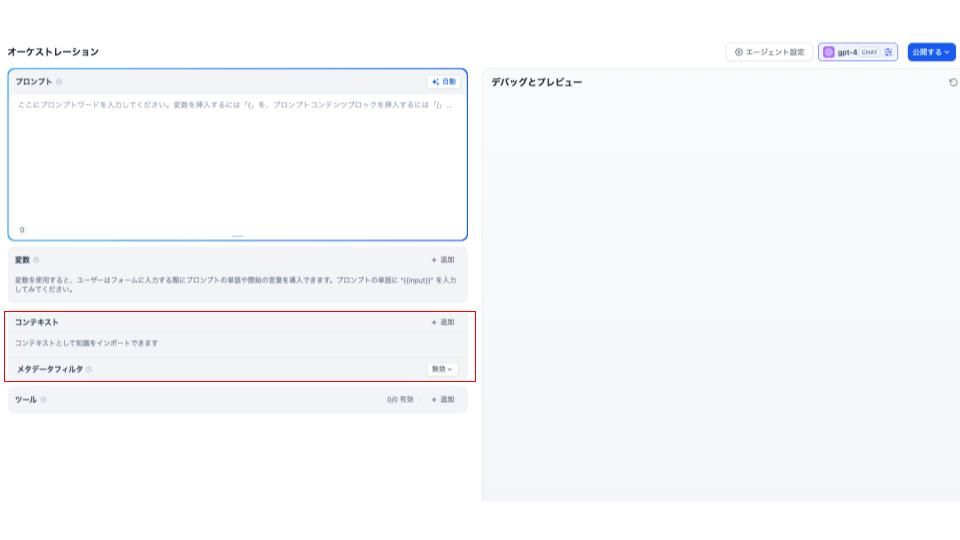This screenshot has width=960, height=540.
Task: Click the prompt box resize handle
Action: point(237,236)
